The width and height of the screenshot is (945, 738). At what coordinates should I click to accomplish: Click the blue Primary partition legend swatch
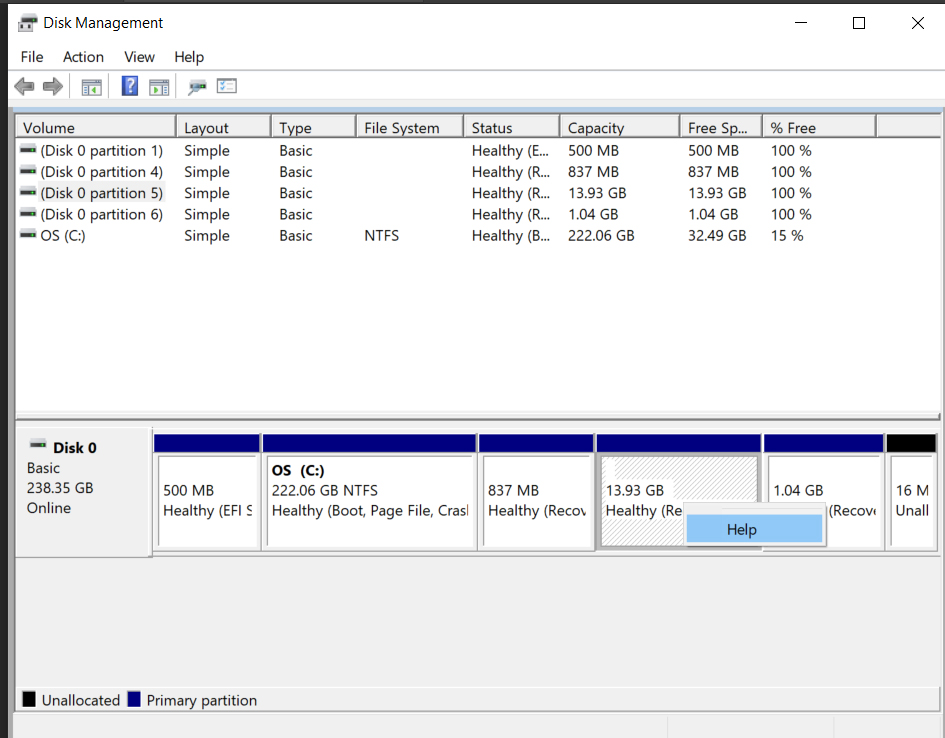tap(134, 699)
